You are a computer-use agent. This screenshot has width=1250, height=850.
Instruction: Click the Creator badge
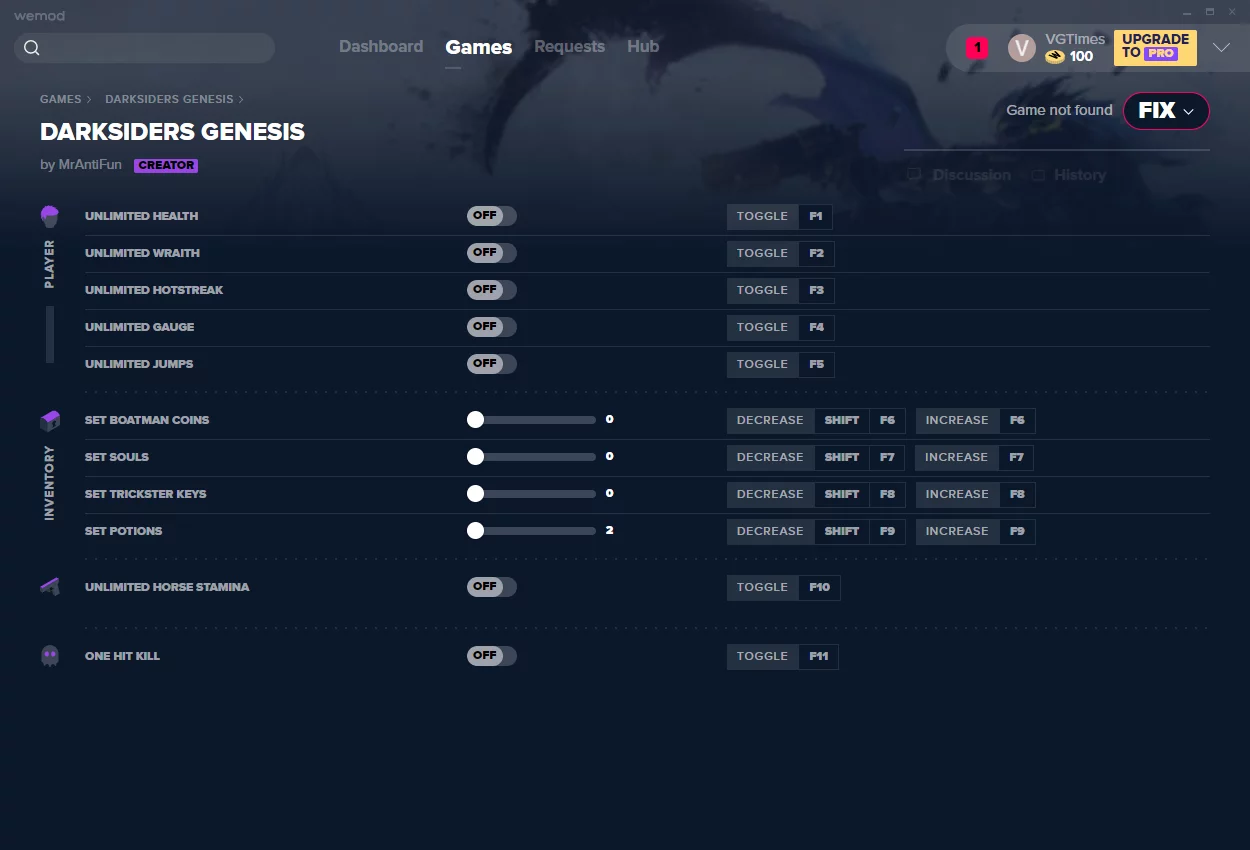(x=166, y=166)
